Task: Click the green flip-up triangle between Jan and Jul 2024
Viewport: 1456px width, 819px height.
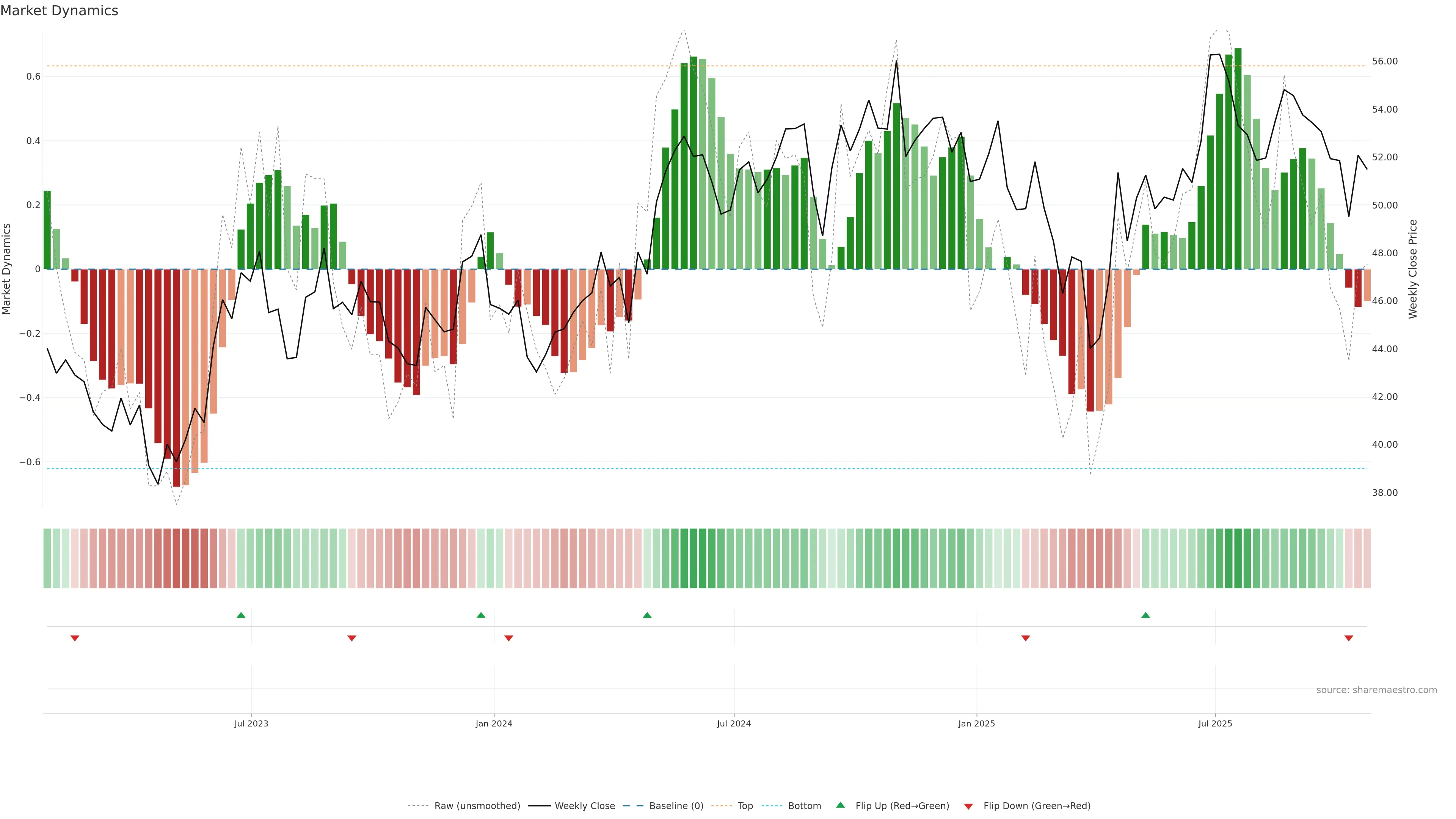Action: click(x=647, y=615)
